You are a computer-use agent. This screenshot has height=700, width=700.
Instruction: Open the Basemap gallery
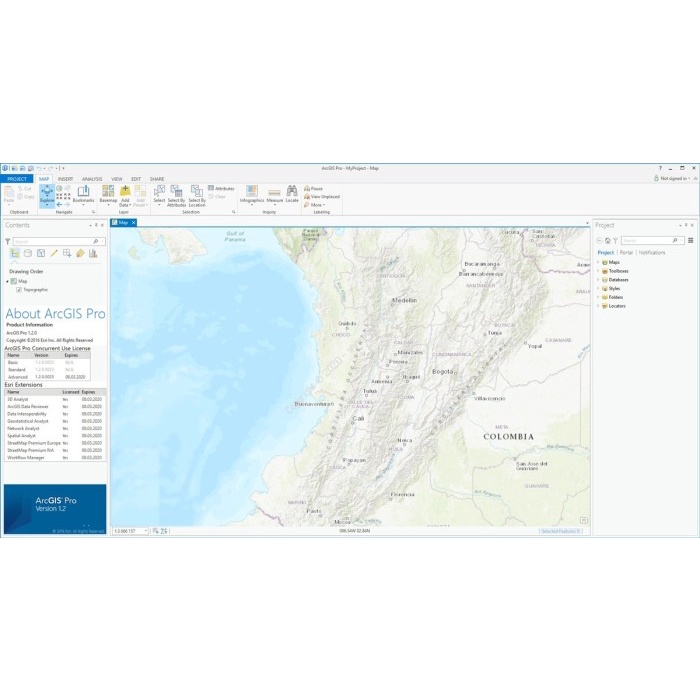[x=108, y=195]
